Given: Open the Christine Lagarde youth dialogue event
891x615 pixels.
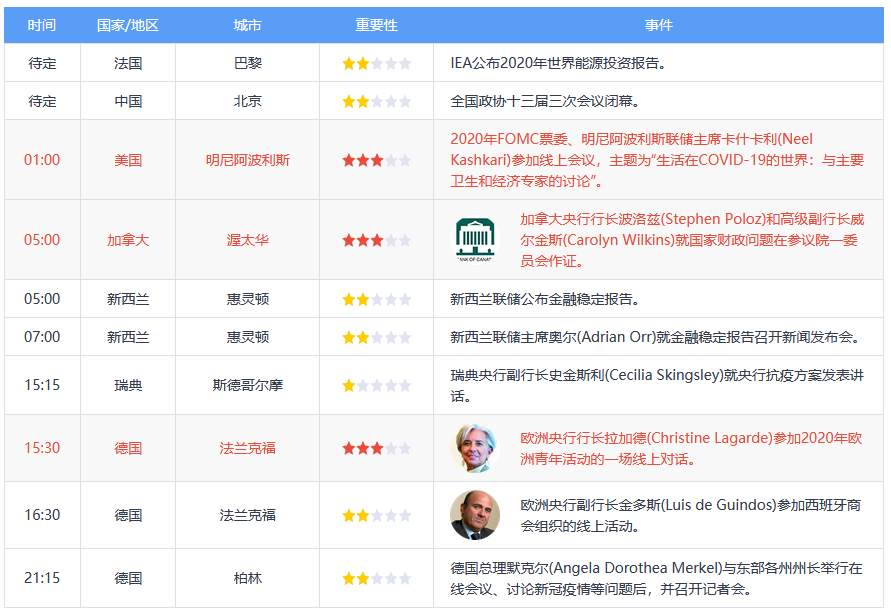Looking at the screenshot, I should [x=691, y=448].
